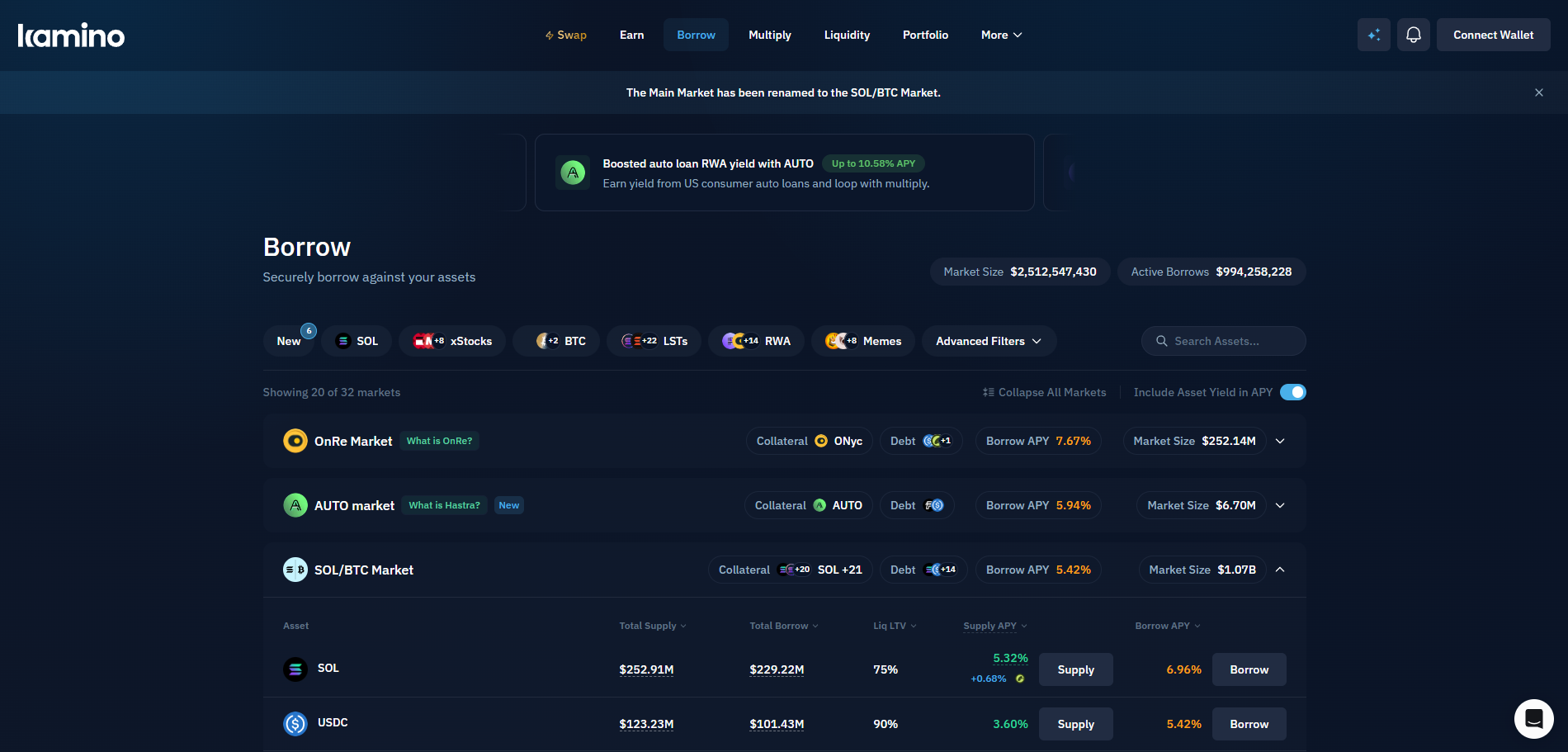This screenshot has width=1568, height=752.
Task: Open the More menu dropdown
Action: coord(1001,35)
